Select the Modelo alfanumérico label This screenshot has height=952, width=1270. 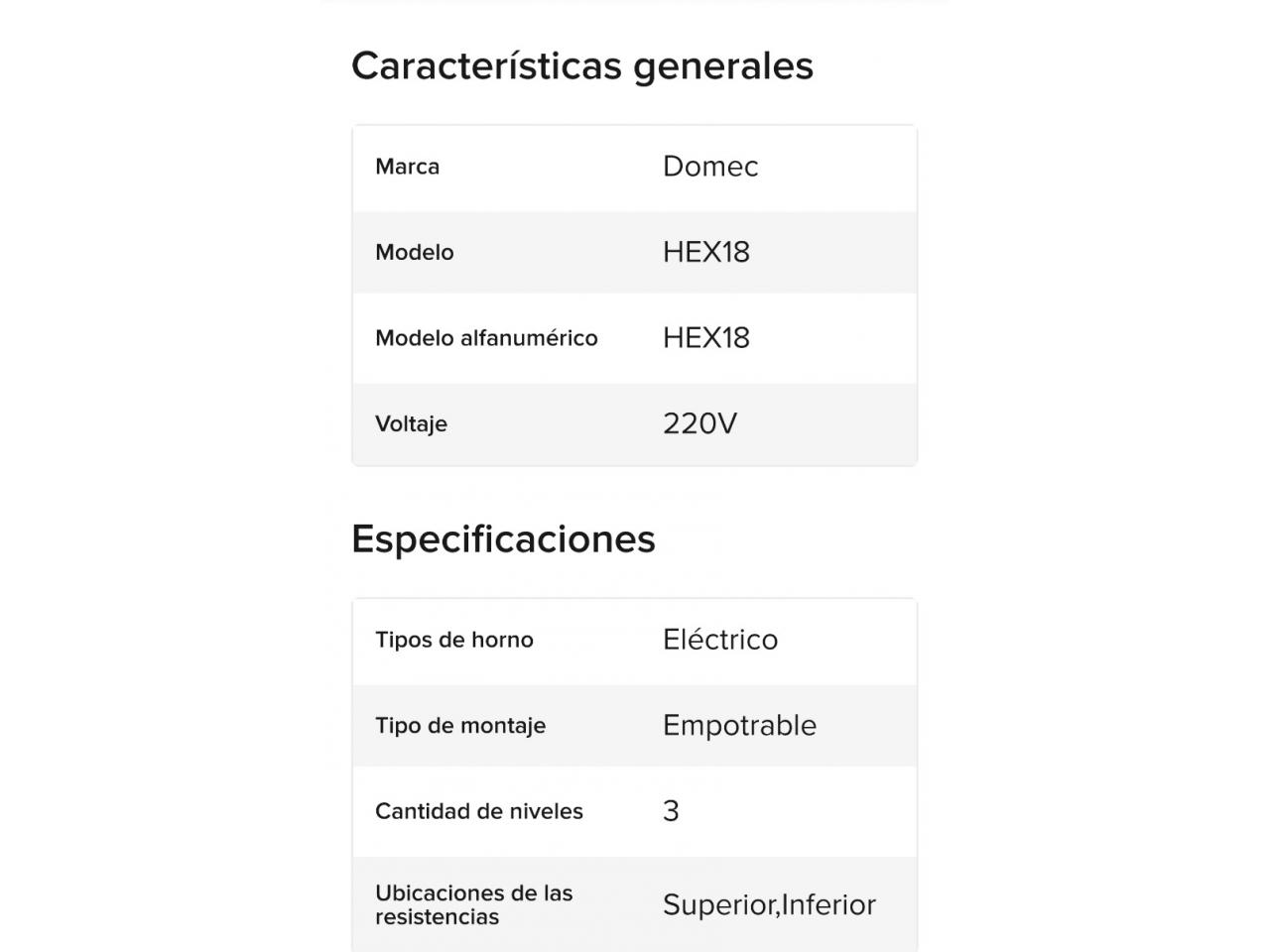click(x=486, y=338)
